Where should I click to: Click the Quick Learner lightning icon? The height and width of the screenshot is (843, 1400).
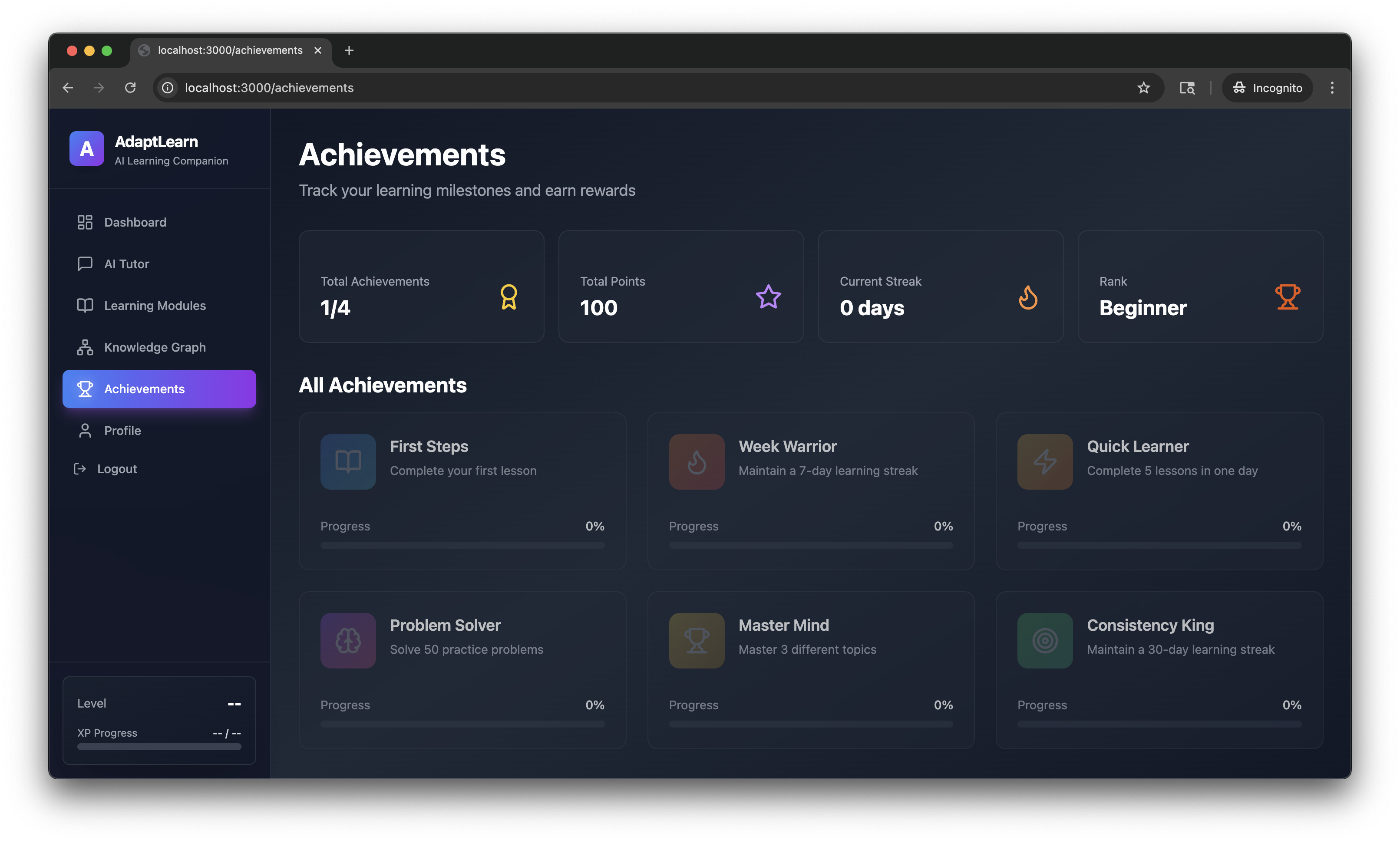coord(1044,461)
